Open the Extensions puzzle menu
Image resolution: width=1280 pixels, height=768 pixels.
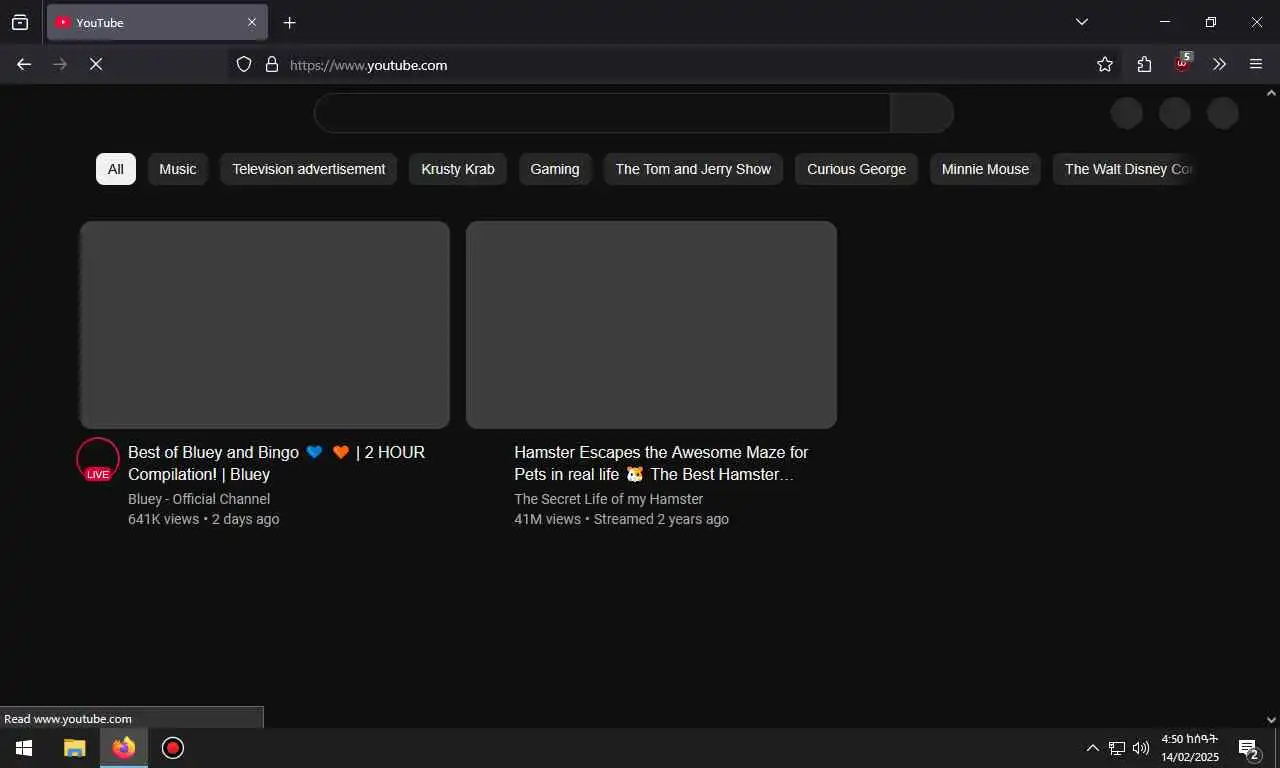(x=1144, y=64)
